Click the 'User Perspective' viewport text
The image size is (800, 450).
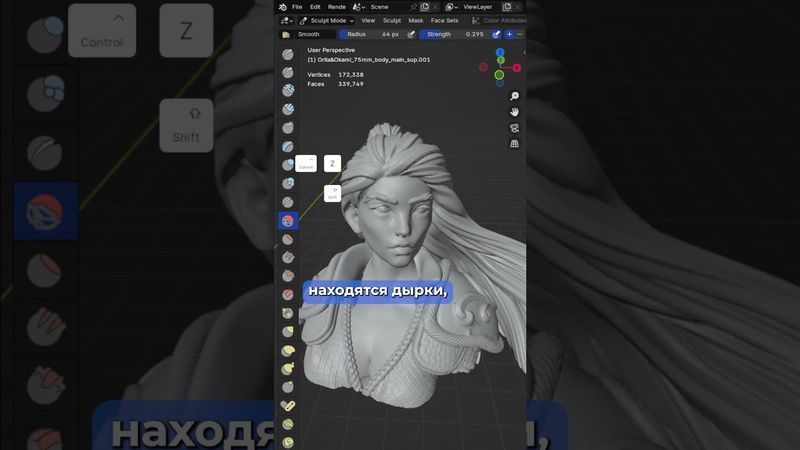pyautogui.click(x=331, y=50)
